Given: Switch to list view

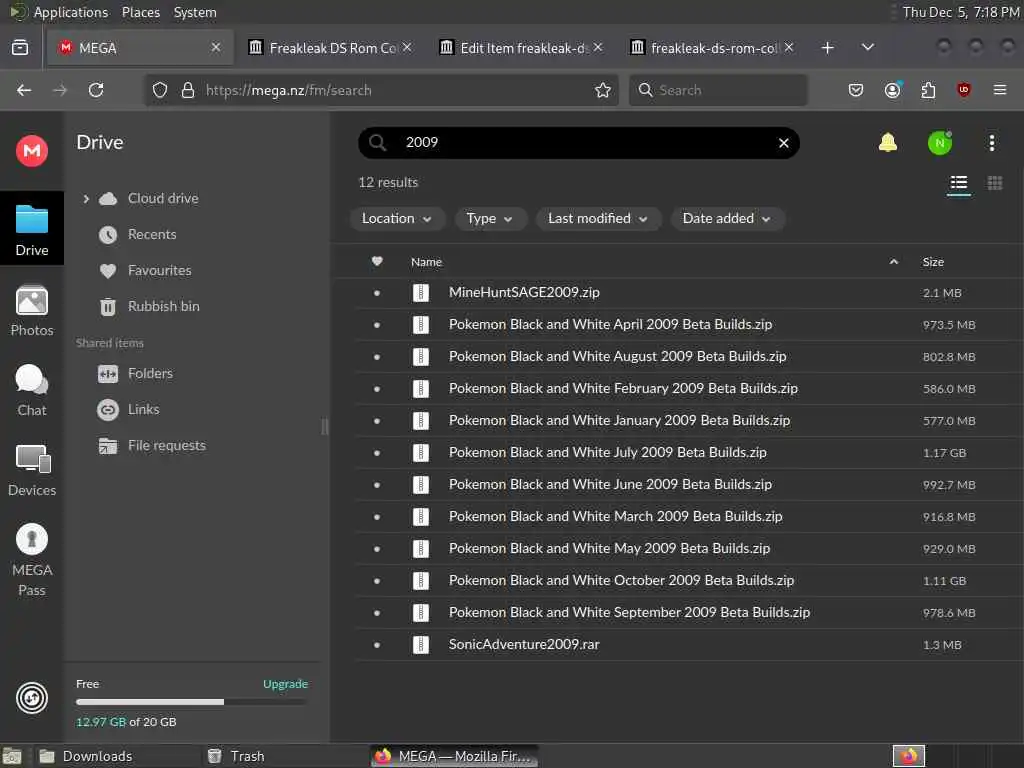Looking at the screenshot, I should pyautogui.click(x=959, y=183).
